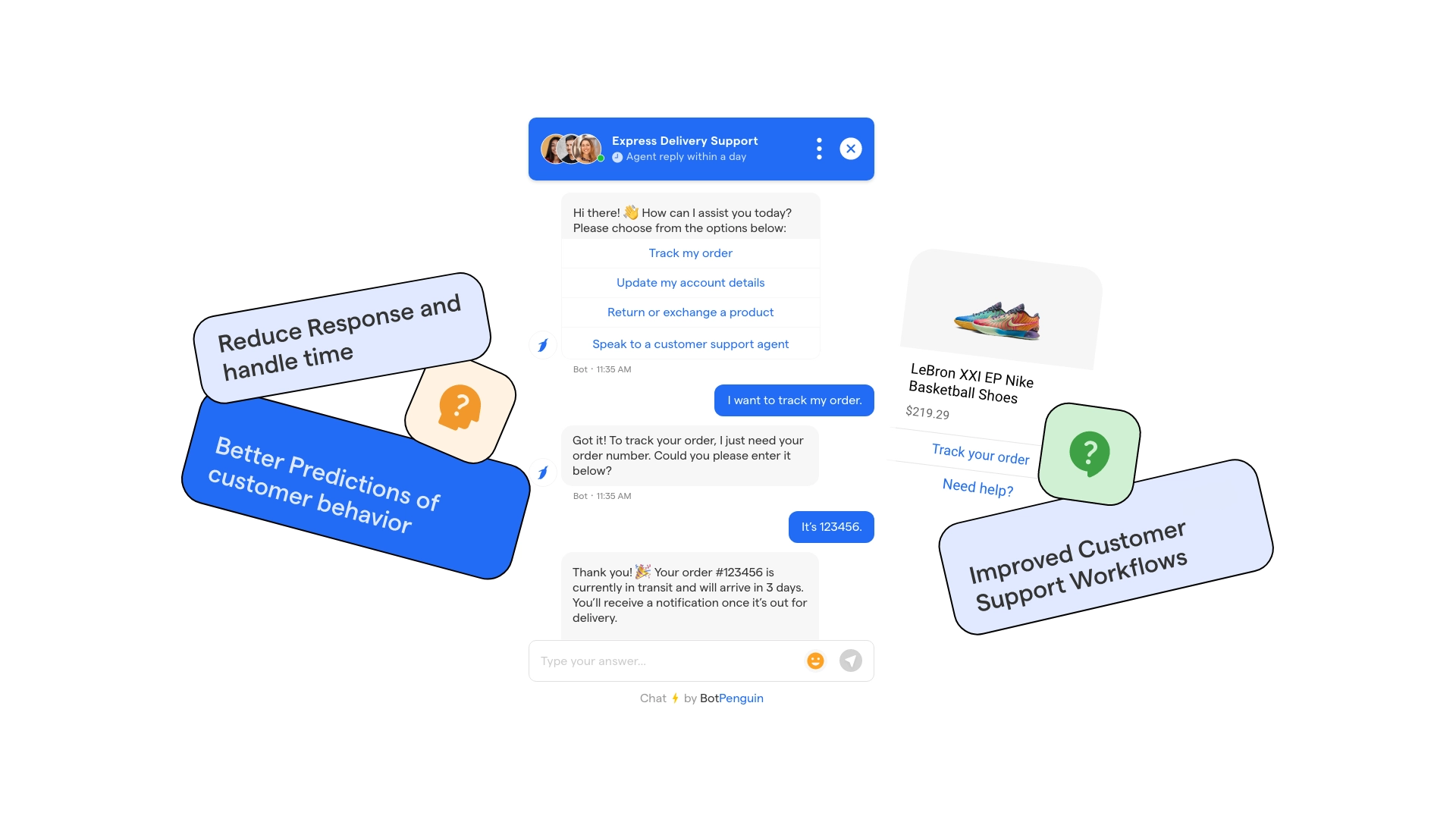Select Track my order option
Image resolution: width=1456 pixels, height=819 pixels.
[x=690, y=252]
